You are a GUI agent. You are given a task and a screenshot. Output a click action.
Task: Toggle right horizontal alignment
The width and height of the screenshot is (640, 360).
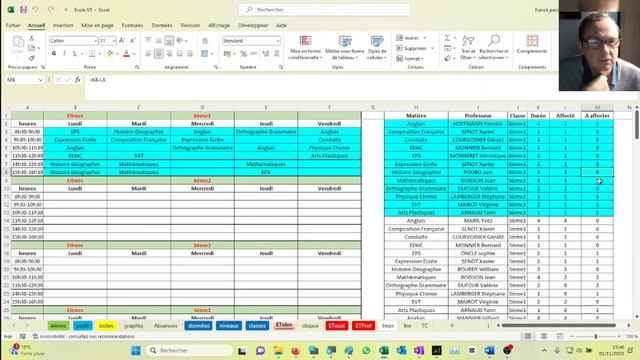pos(169,53)
